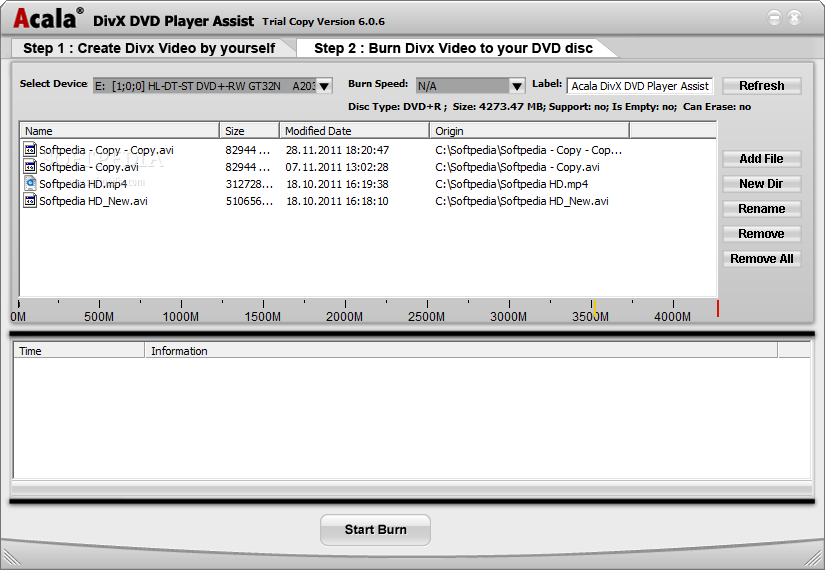Sort file list by Name column header
This screenshot has height=570, width=825.
click(119, 131)
